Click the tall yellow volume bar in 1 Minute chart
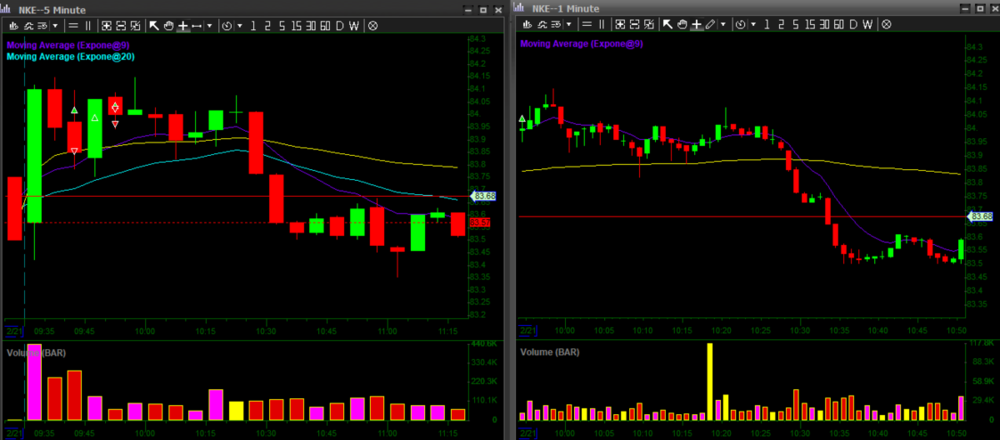 (x=710, y=380)
